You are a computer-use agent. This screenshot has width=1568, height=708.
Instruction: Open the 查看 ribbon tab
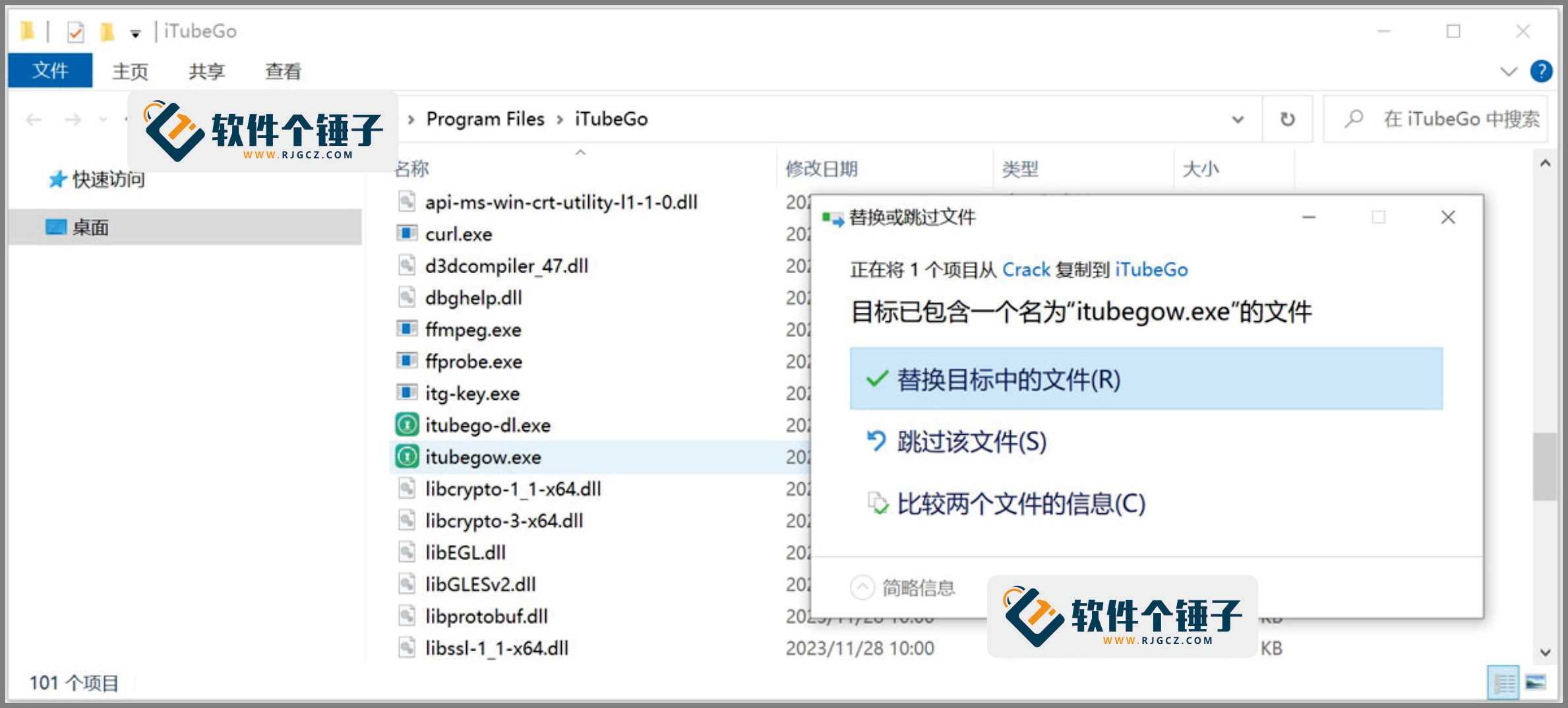pyautogui.click(x=283, y=71)
